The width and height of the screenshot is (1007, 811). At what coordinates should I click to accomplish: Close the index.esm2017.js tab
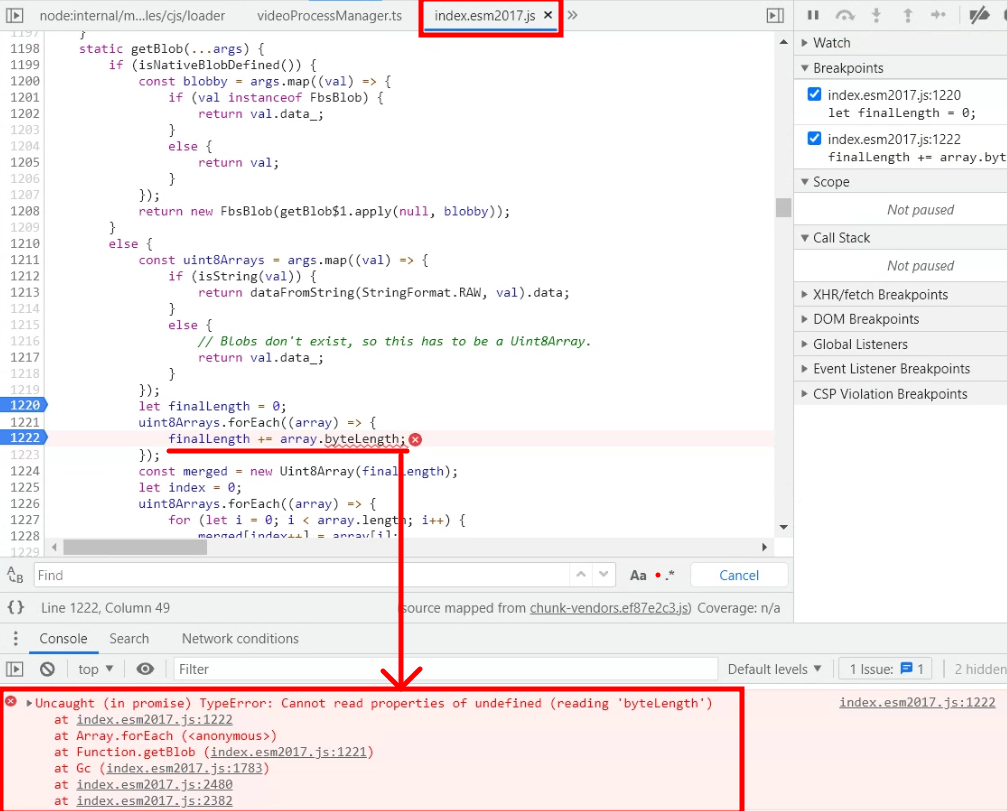(548, 15)
